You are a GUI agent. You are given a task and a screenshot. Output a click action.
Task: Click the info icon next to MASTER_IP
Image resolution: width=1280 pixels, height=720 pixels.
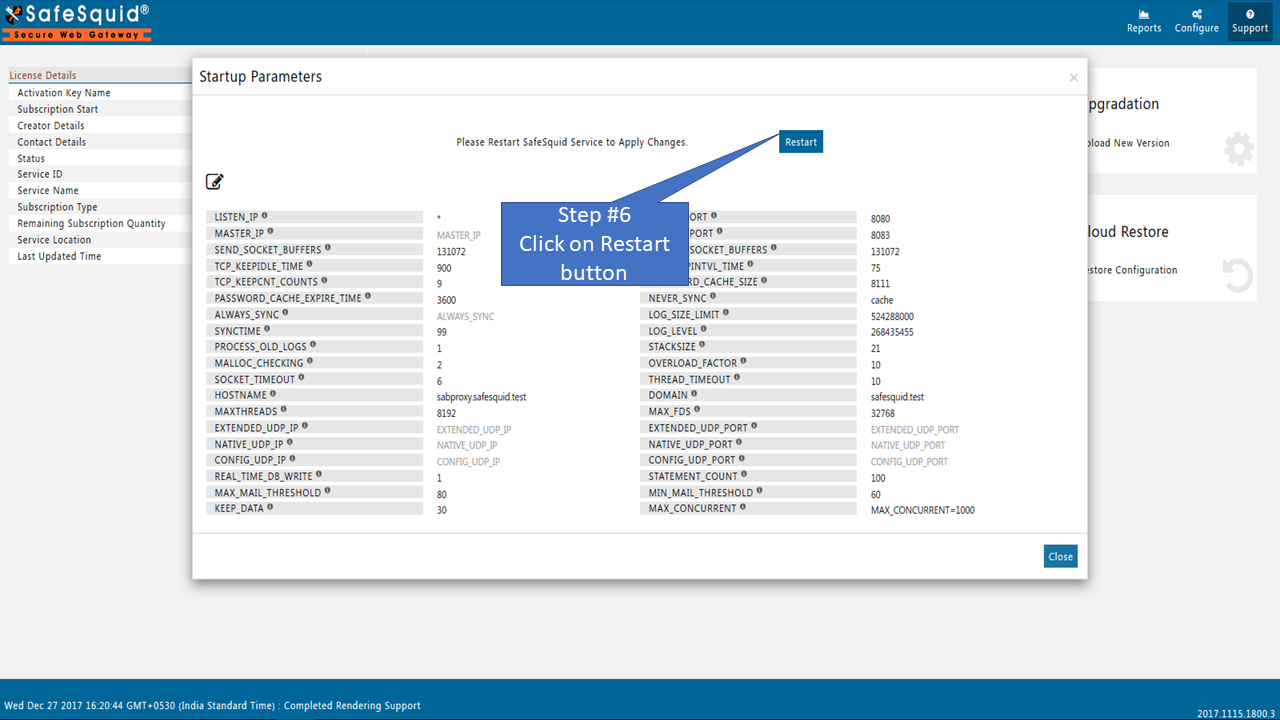[270, 232]
